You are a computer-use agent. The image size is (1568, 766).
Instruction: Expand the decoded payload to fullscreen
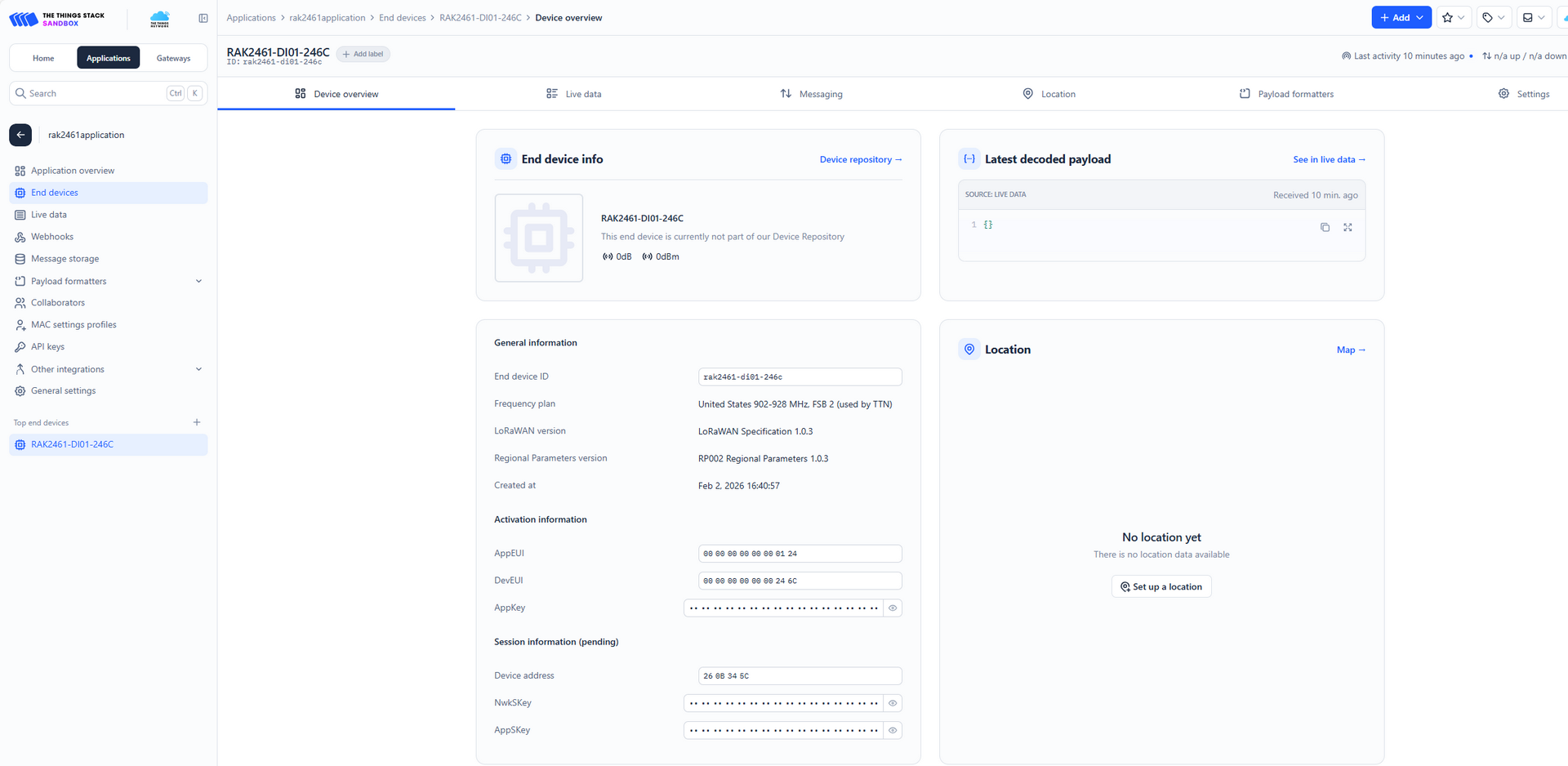click(x=1347, y=227)
